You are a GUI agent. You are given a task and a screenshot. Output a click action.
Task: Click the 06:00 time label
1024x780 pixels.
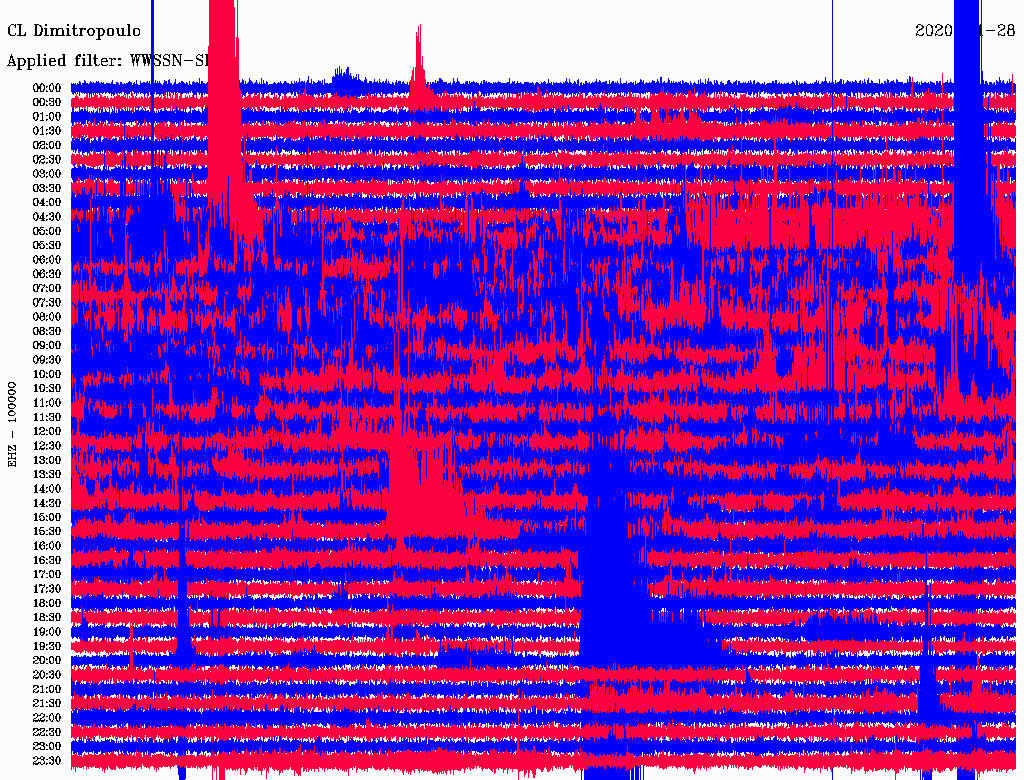point(47,260)
